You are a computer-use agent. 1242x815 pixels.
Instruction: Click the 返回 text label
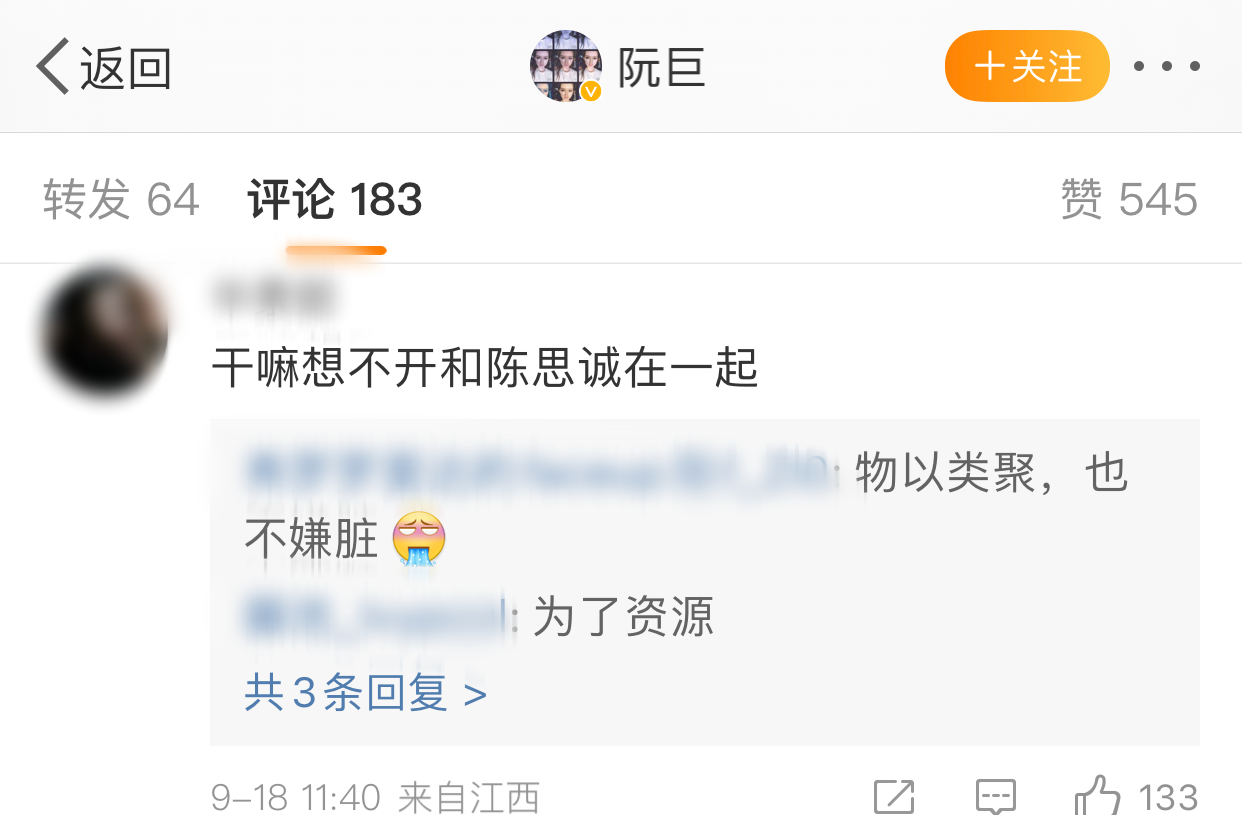pos(126,68)
